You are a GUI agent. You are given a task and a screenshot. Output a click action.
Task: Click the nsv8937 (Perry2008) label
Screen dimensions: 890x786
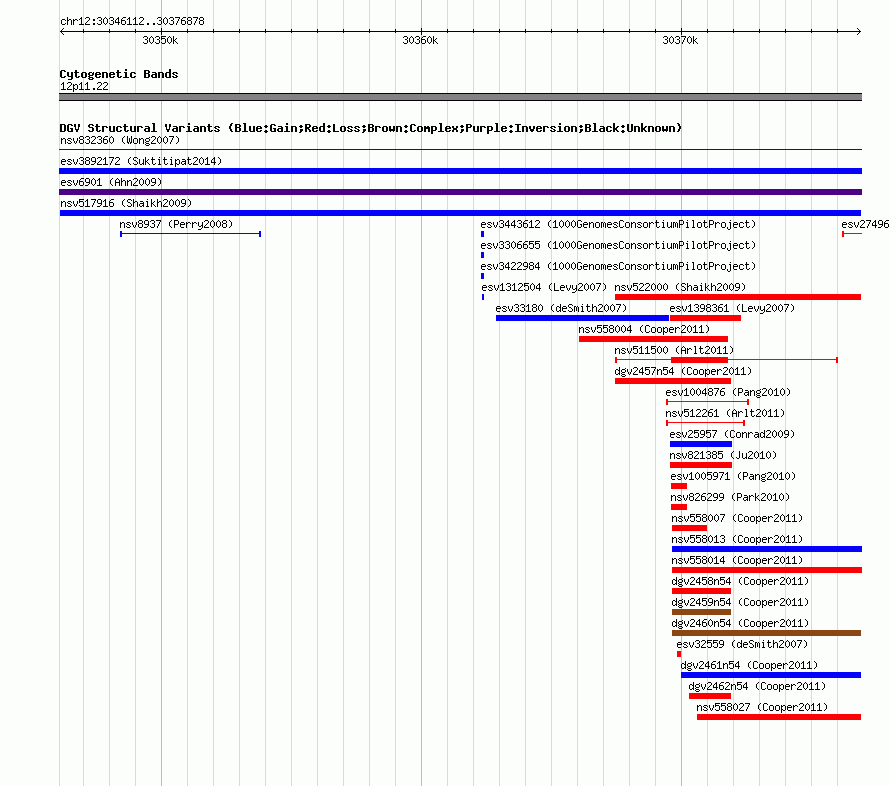coord(176,224)
